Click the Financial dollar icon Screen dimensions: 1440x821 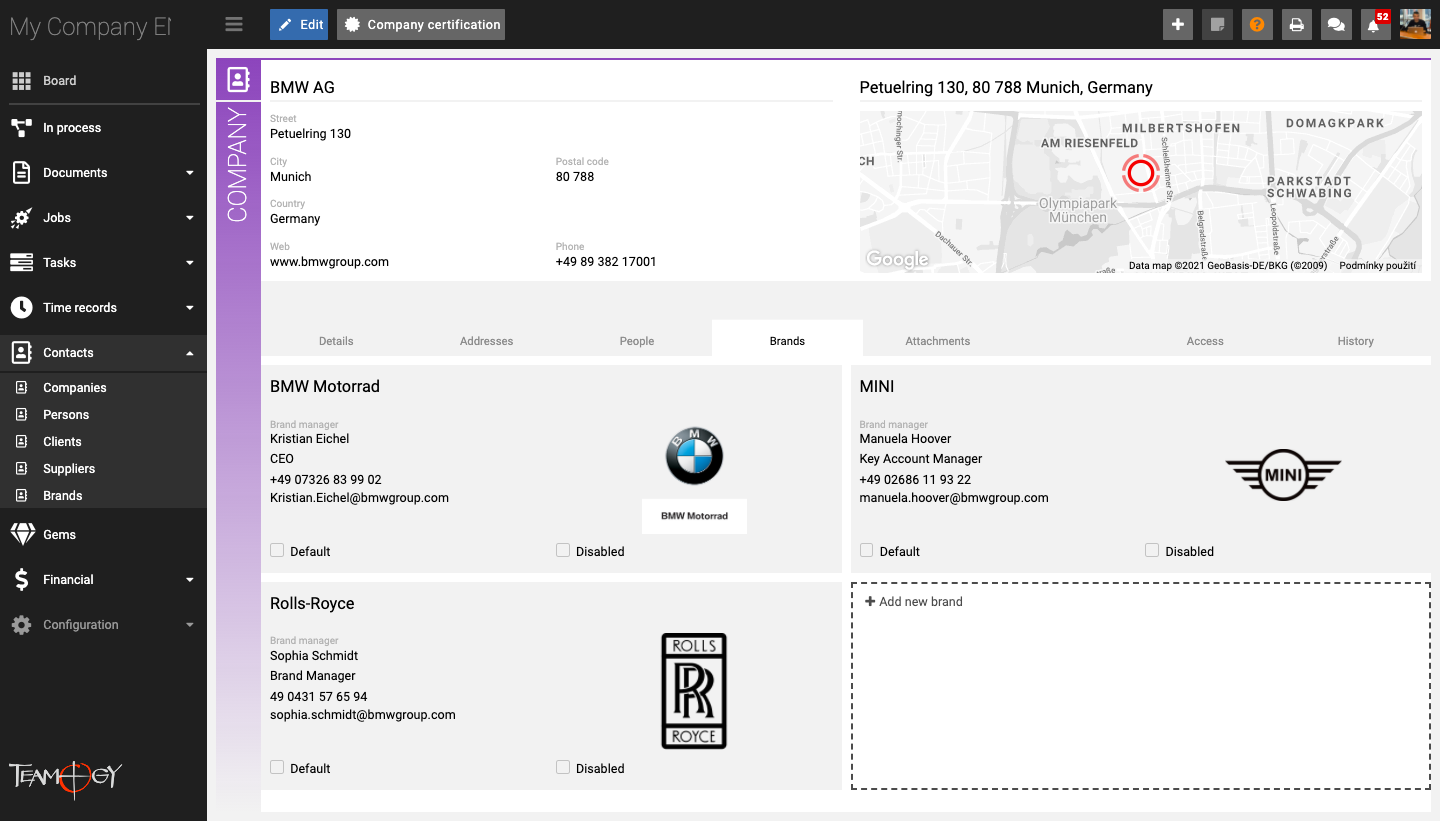click(21, 580)
